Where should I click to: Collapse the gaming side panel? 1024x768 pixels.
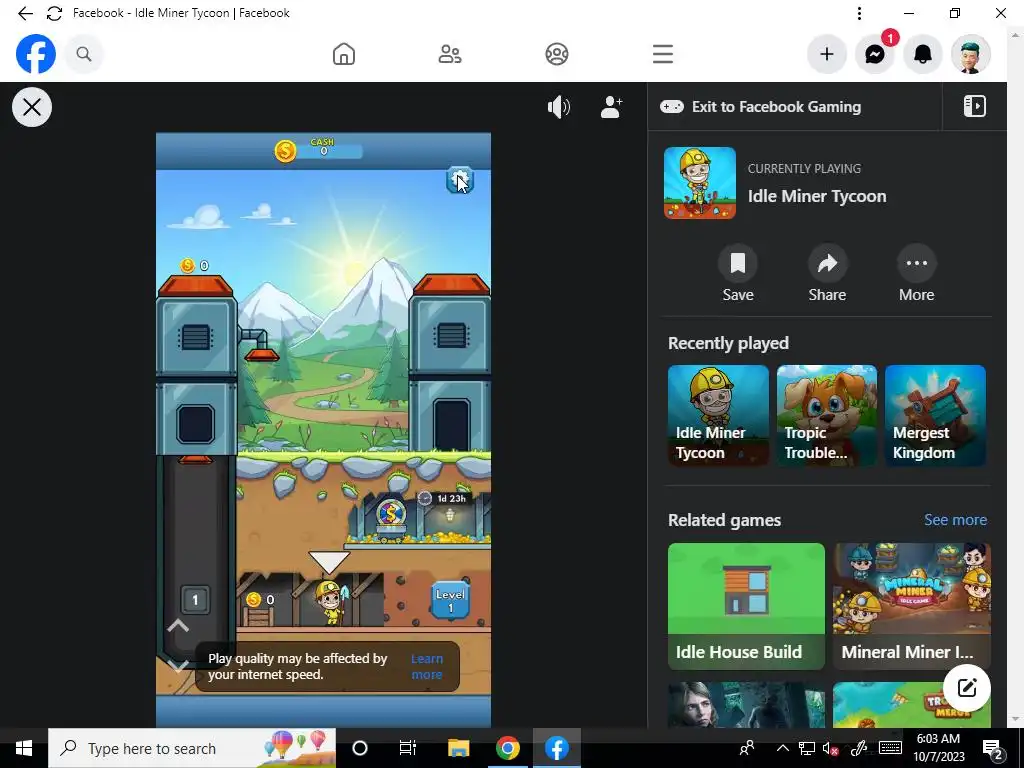[x=974, y=106]
